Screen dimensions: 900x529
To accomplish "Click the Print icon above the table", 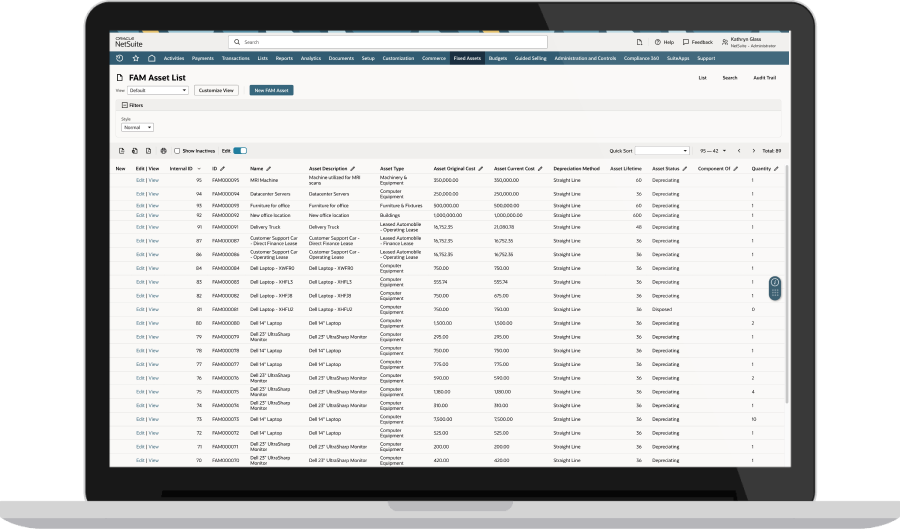I will [x=163, y=150].
